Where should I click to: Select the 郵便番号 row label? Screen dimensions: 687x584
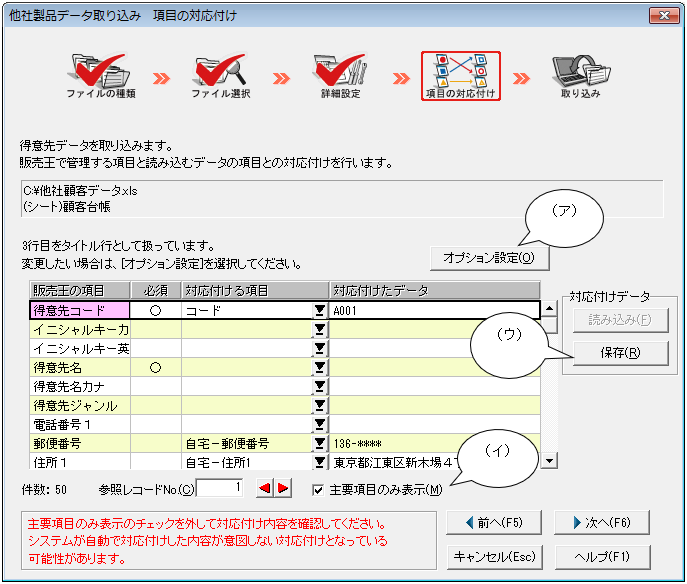pos(80,443)
